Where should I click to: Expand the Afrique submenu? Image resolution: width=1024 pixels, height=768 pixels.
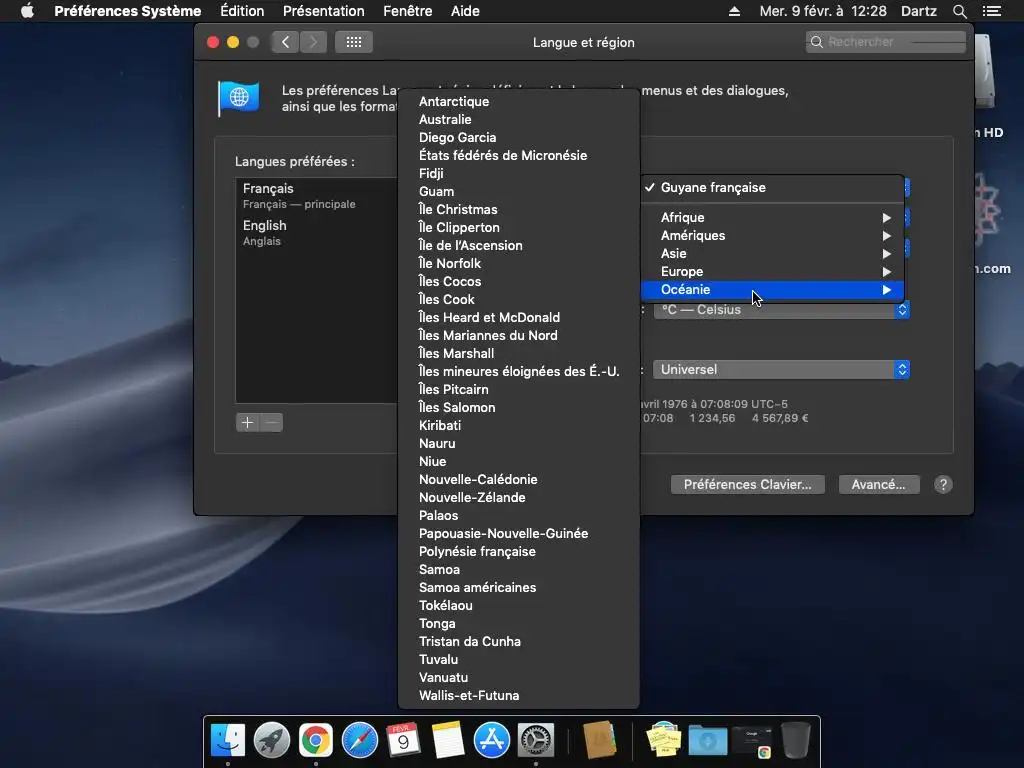point(773,217)
